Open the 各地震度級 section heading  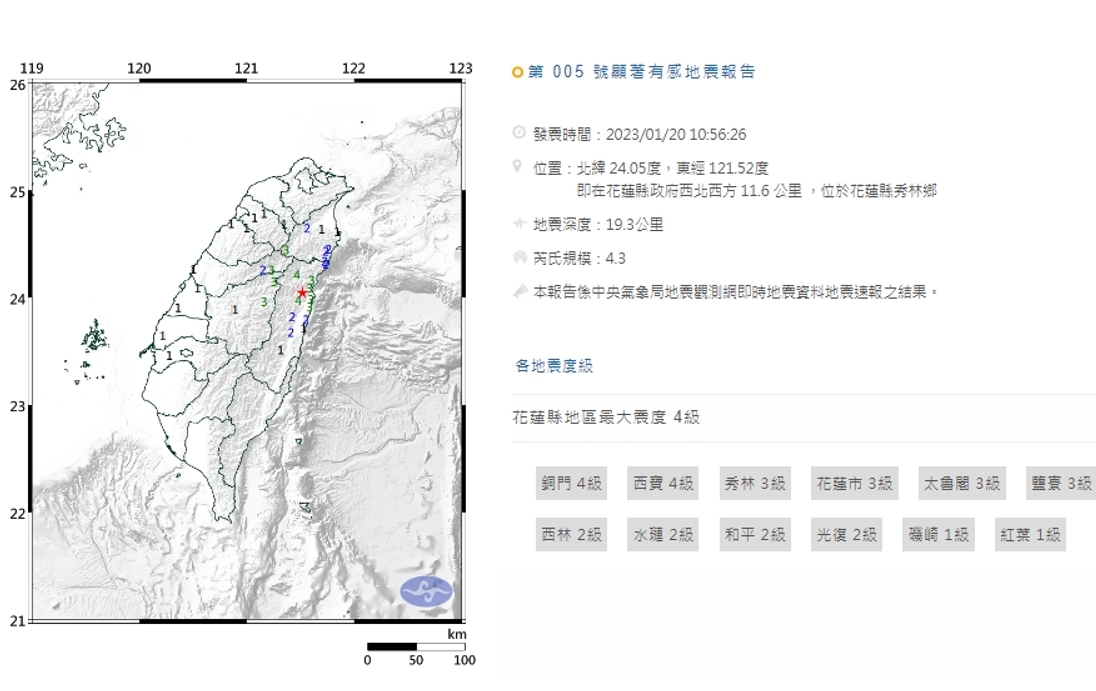554,366
